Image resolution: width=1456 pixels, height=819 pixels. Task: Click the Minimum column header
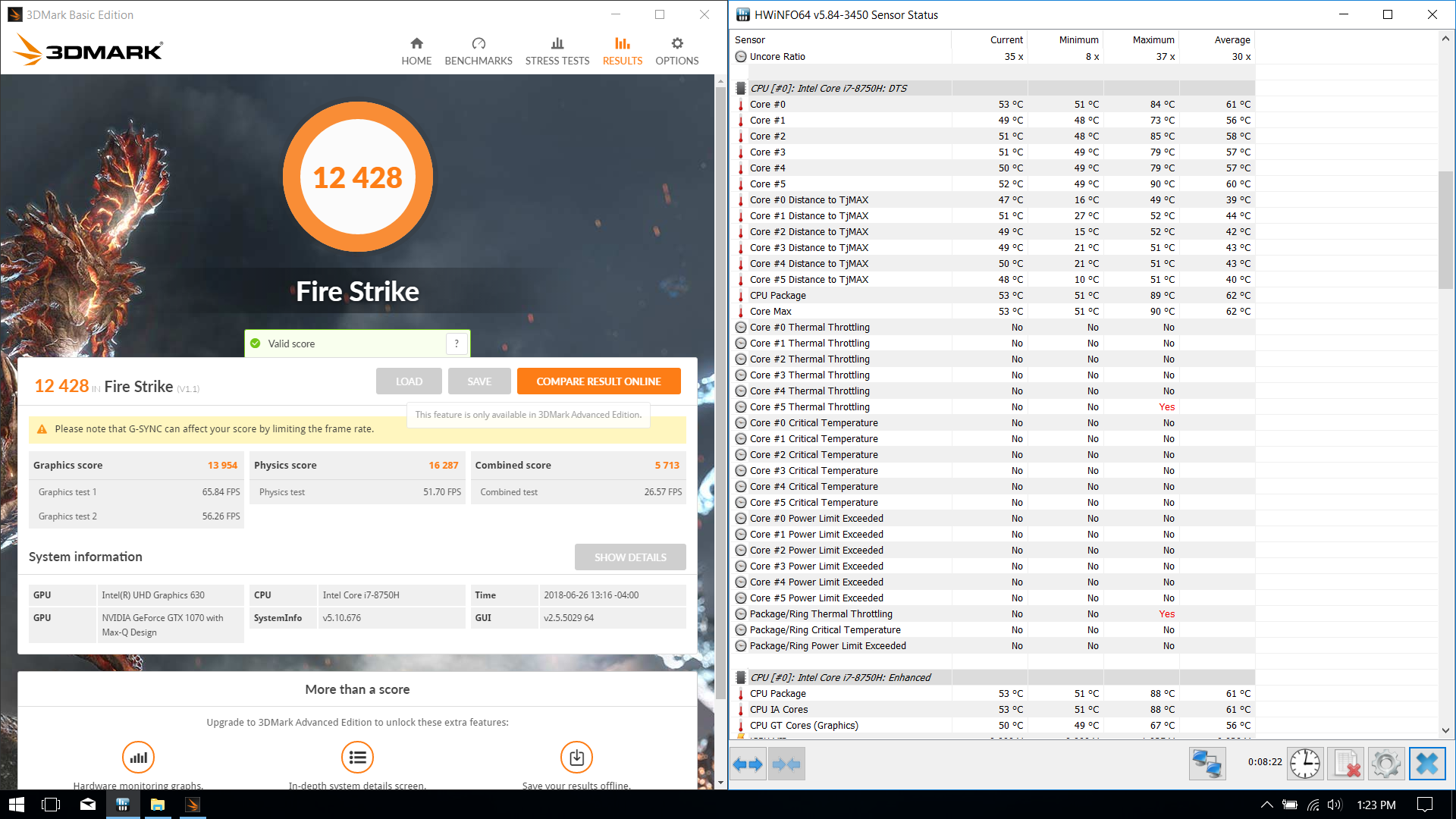(x=1078, y=40)
